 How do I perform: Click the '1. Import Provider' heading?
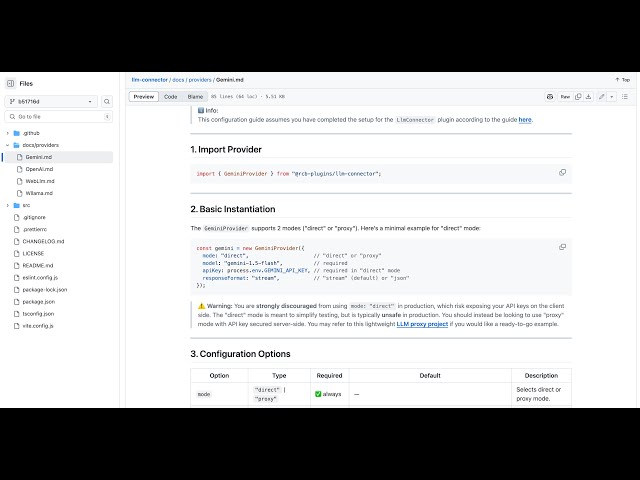(226, 149)
